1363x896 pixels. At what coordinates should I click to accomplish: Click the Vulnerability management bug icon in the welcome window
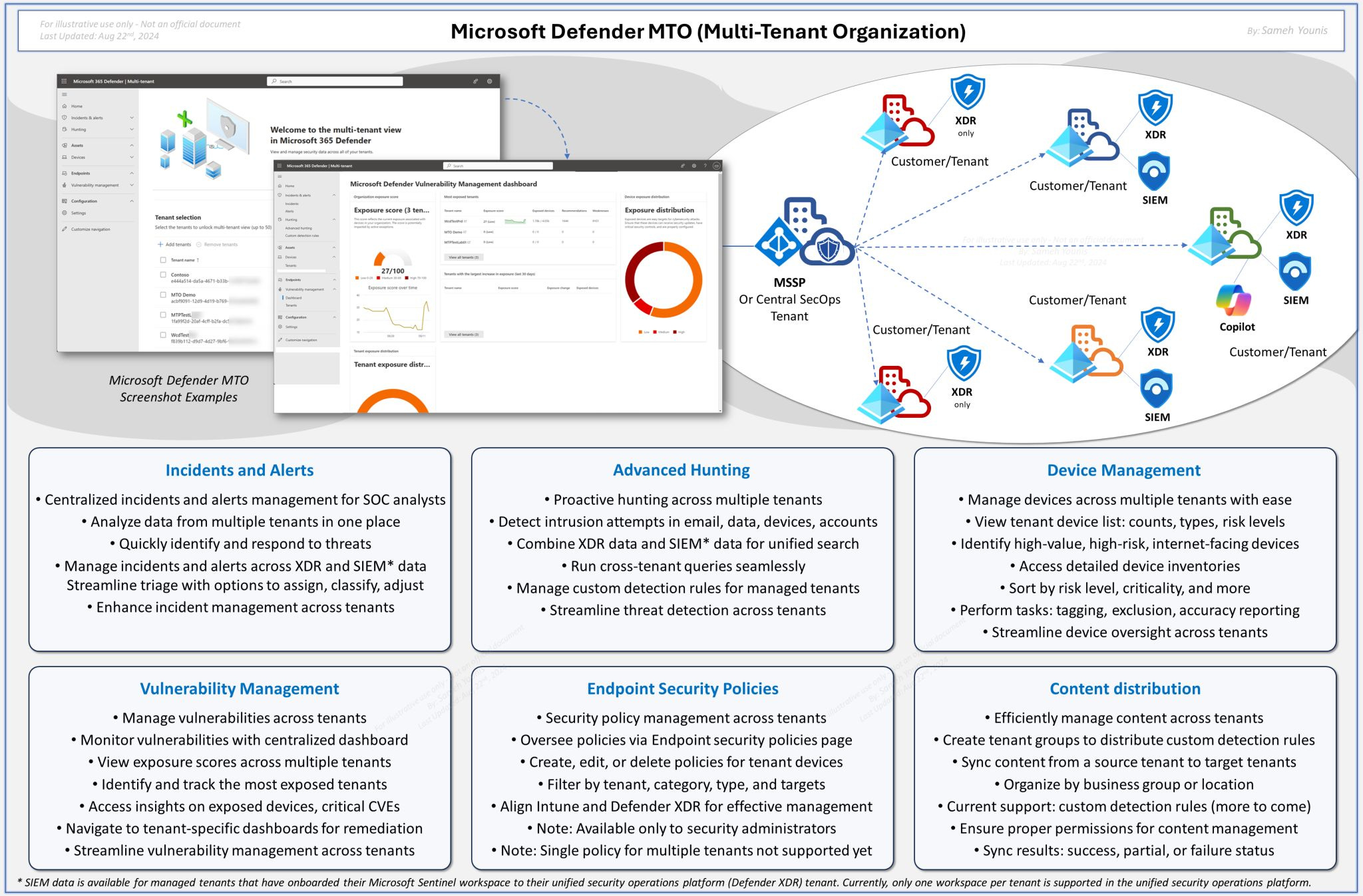coord(65,185)
